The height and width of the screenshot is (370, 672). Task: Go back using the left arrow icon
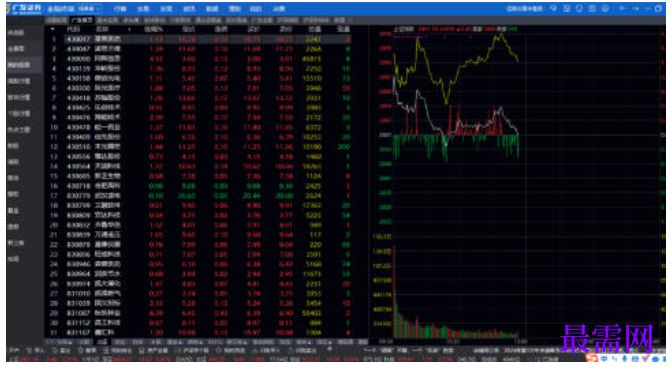(x=622, y=9)
